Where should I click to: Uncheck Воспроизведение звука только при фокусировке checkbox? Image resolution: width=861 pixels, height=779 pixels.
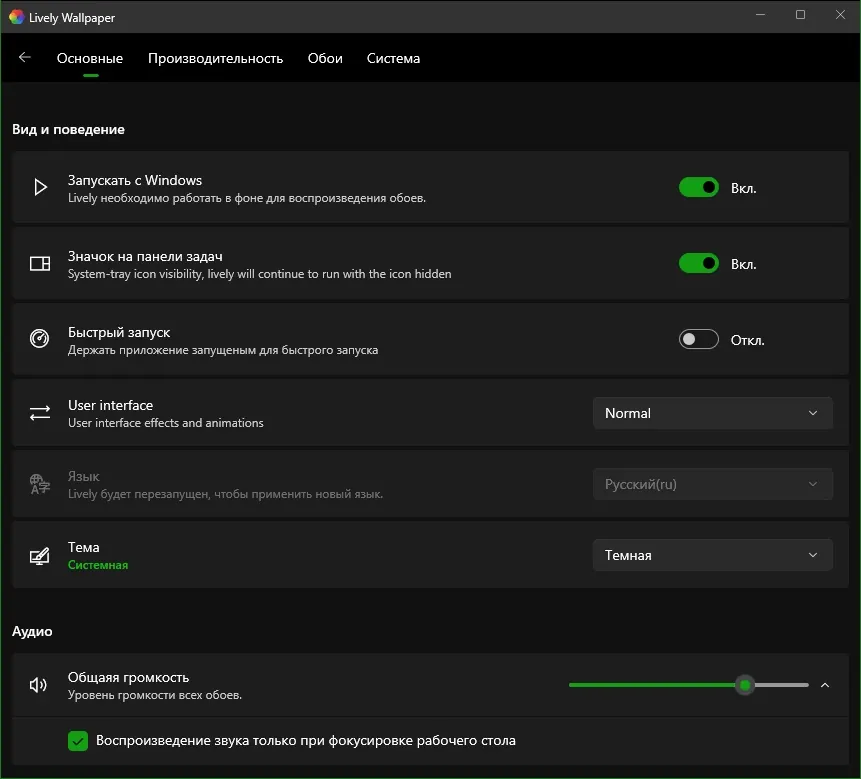click(78, 741)
